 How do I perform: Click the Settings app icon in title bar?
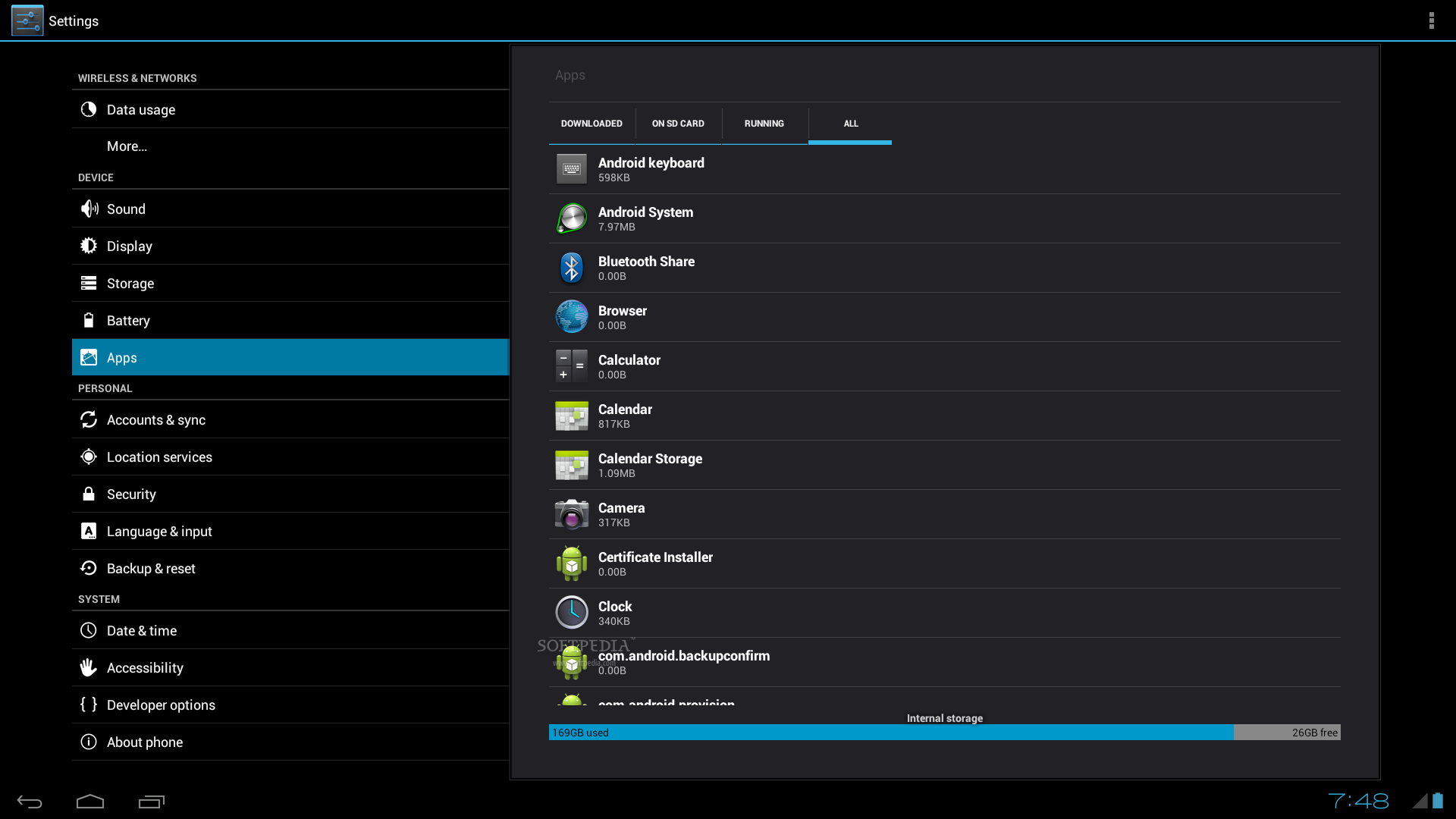(27, 20)
